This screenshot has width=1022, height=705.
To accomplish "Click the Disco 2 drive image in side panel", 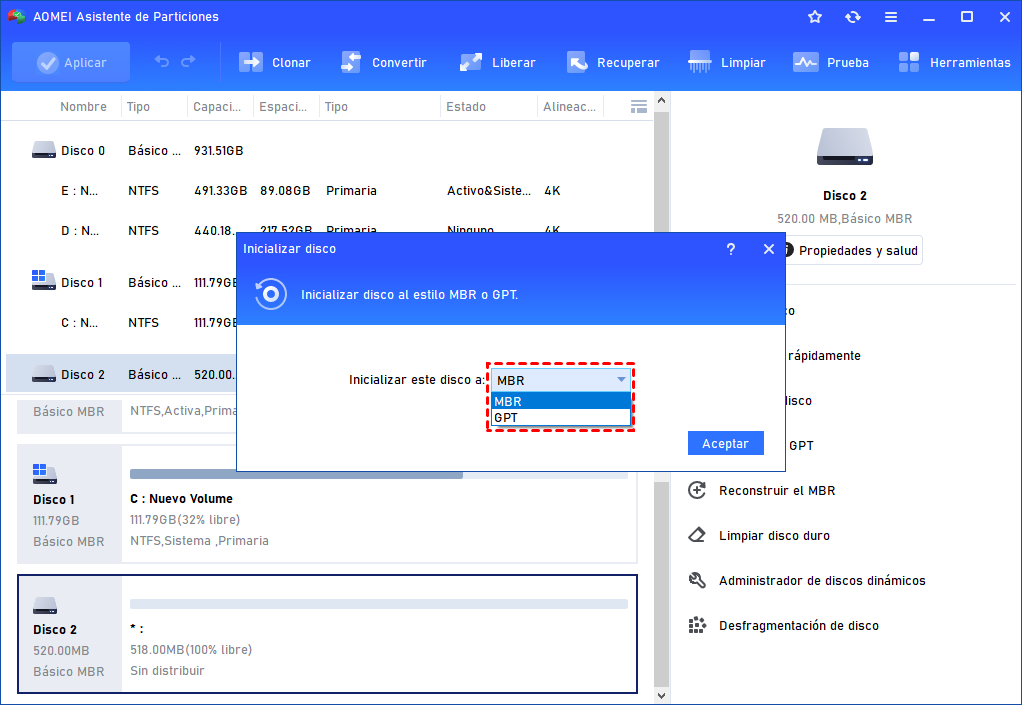I will point(845,147).
